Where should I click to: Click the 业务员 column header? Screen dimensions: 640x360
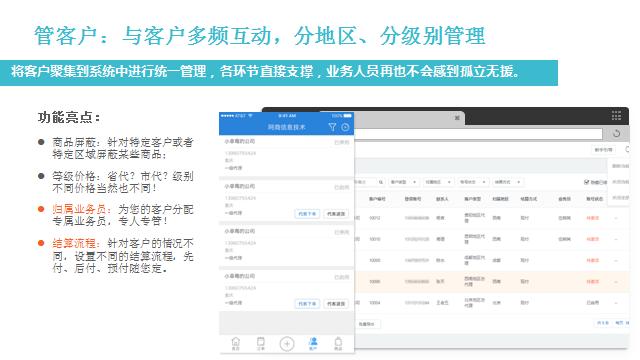coord(564,199)
